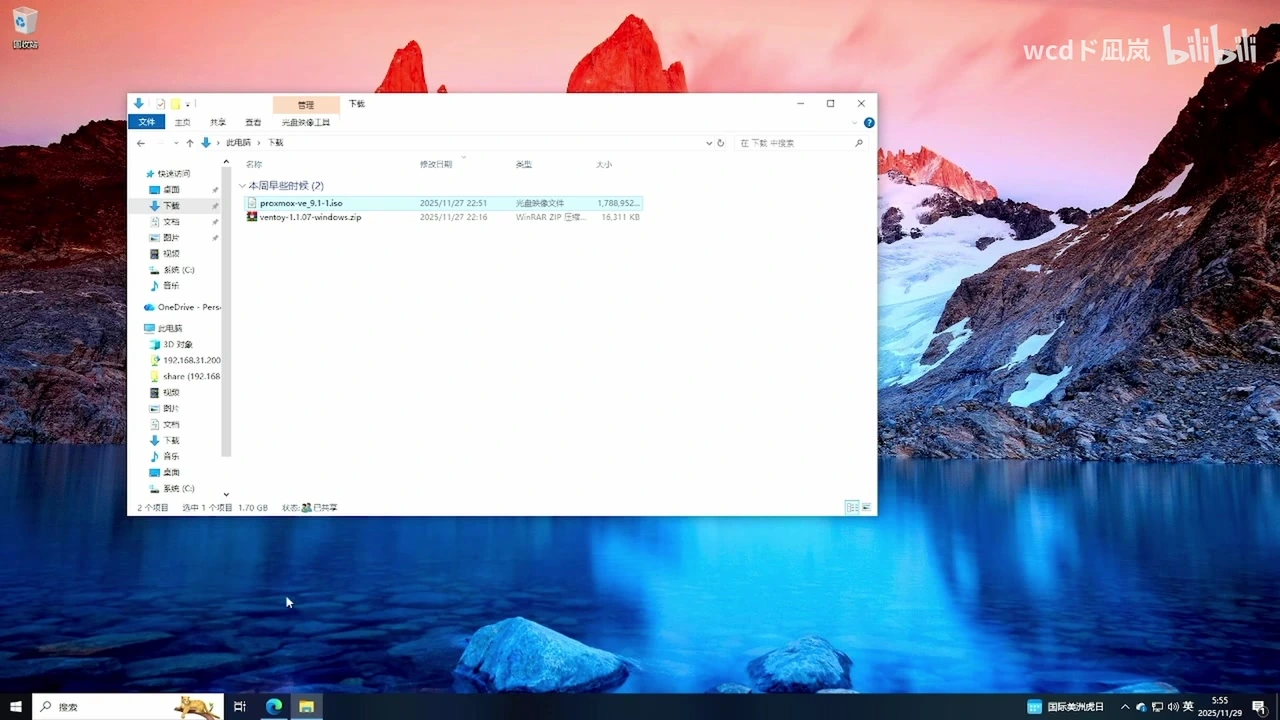
Task: Open OneDrive in the navigation pane
Action: (182, 307)
